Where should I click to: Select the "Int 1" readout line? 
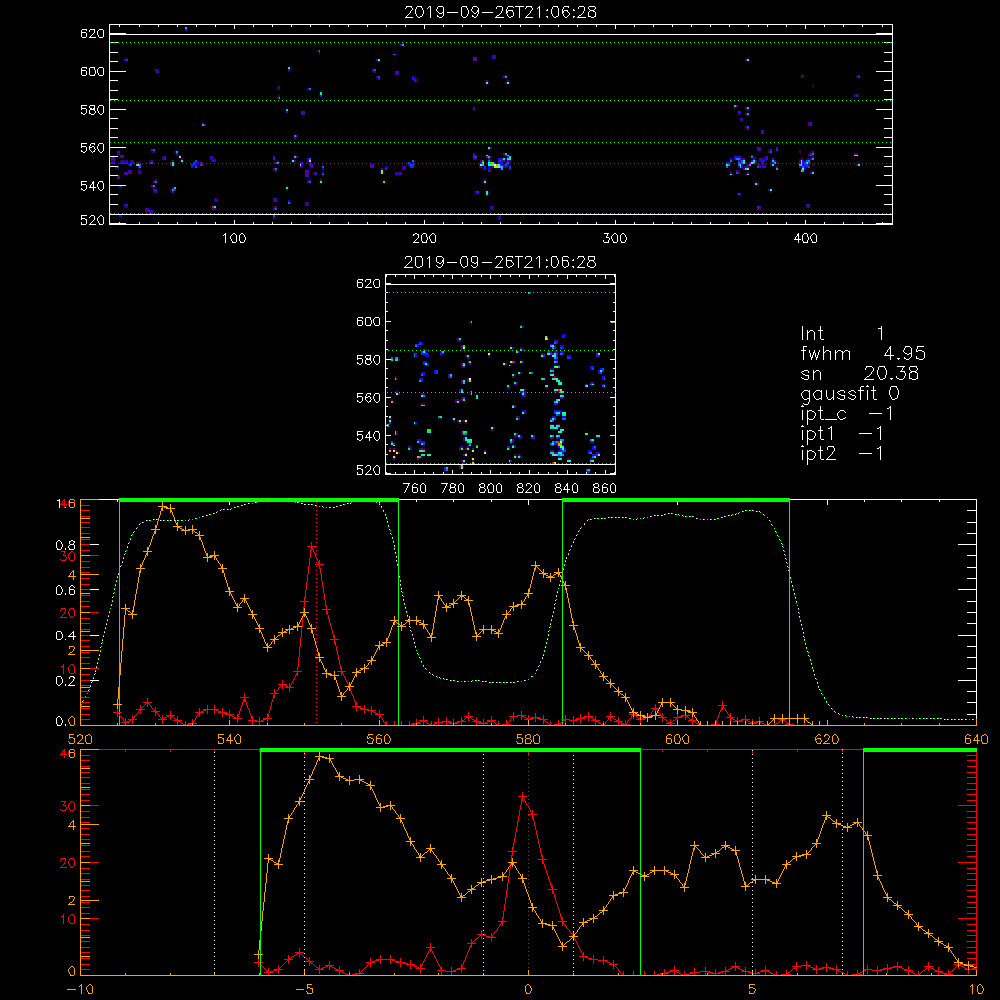(842, 334)
